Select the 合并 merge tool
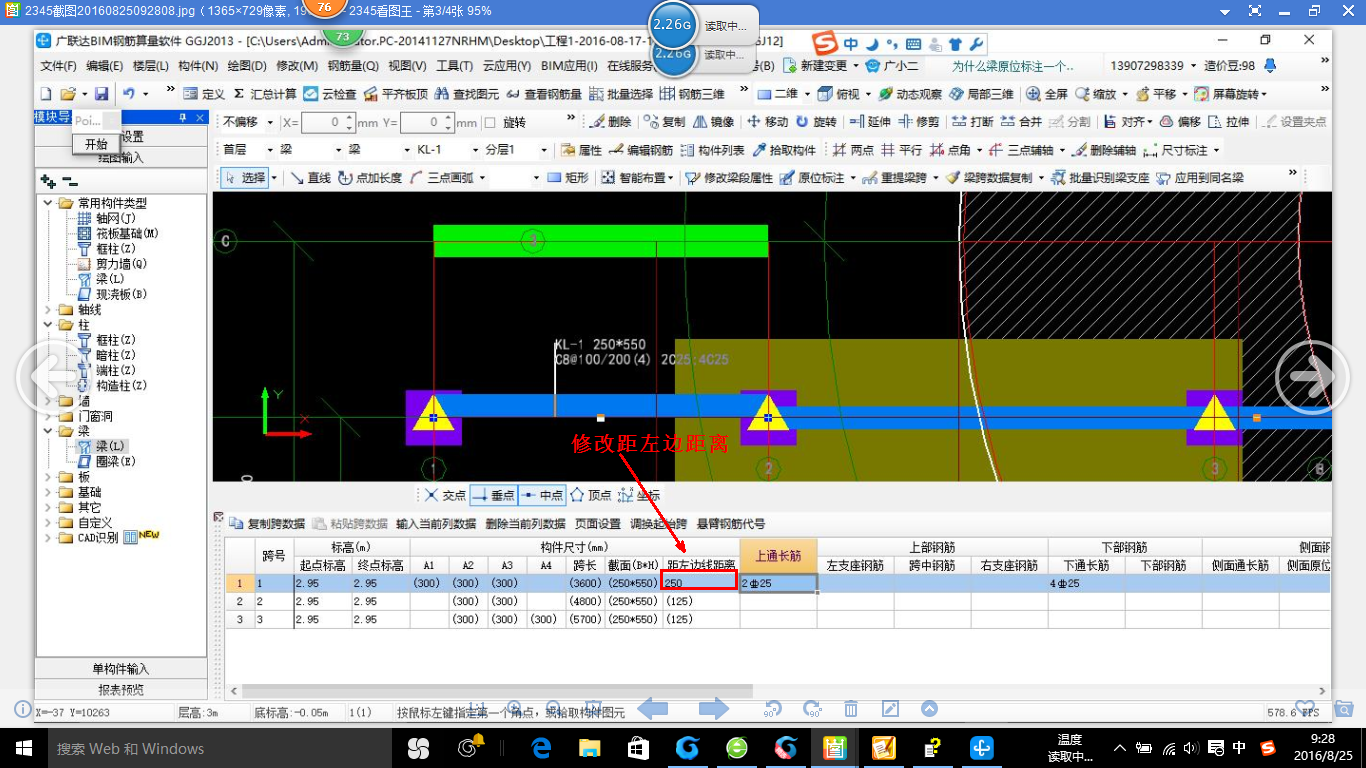The image size is (1366, 768). [1022, 122]
